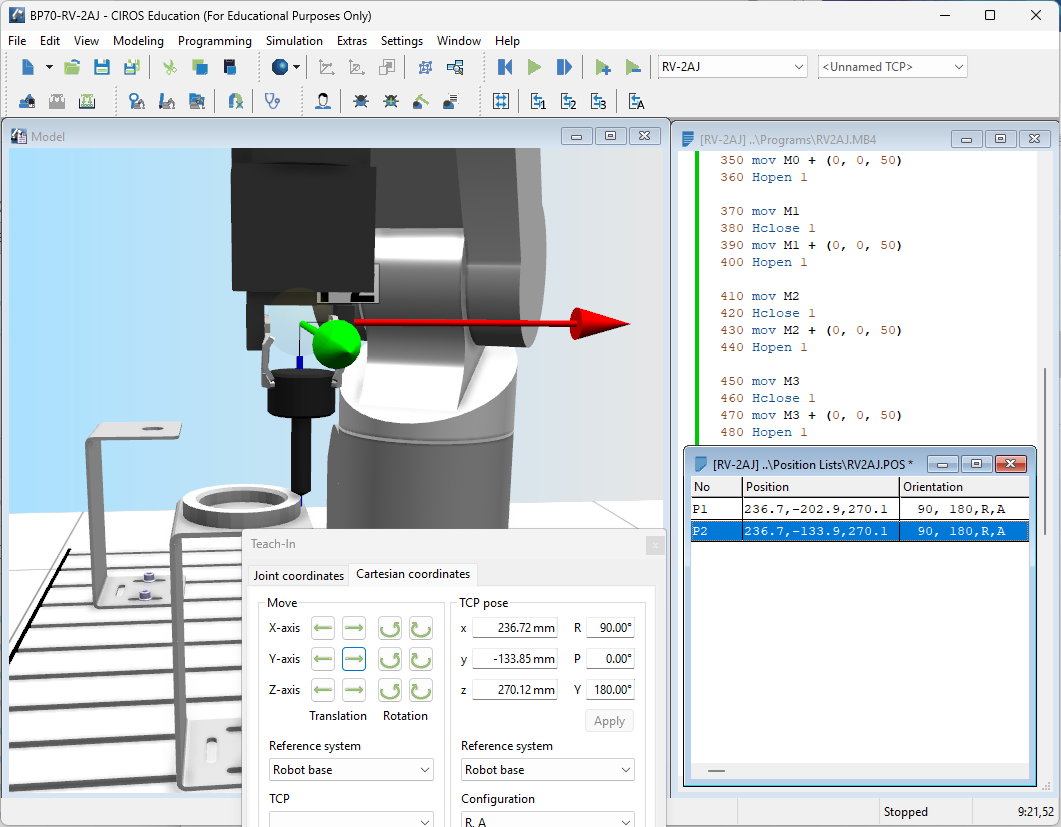Image resolution: width=1061 pixels, height=827 pixels.
Task: Click the blue sphere render icon
Action: [x=279, y=67]
